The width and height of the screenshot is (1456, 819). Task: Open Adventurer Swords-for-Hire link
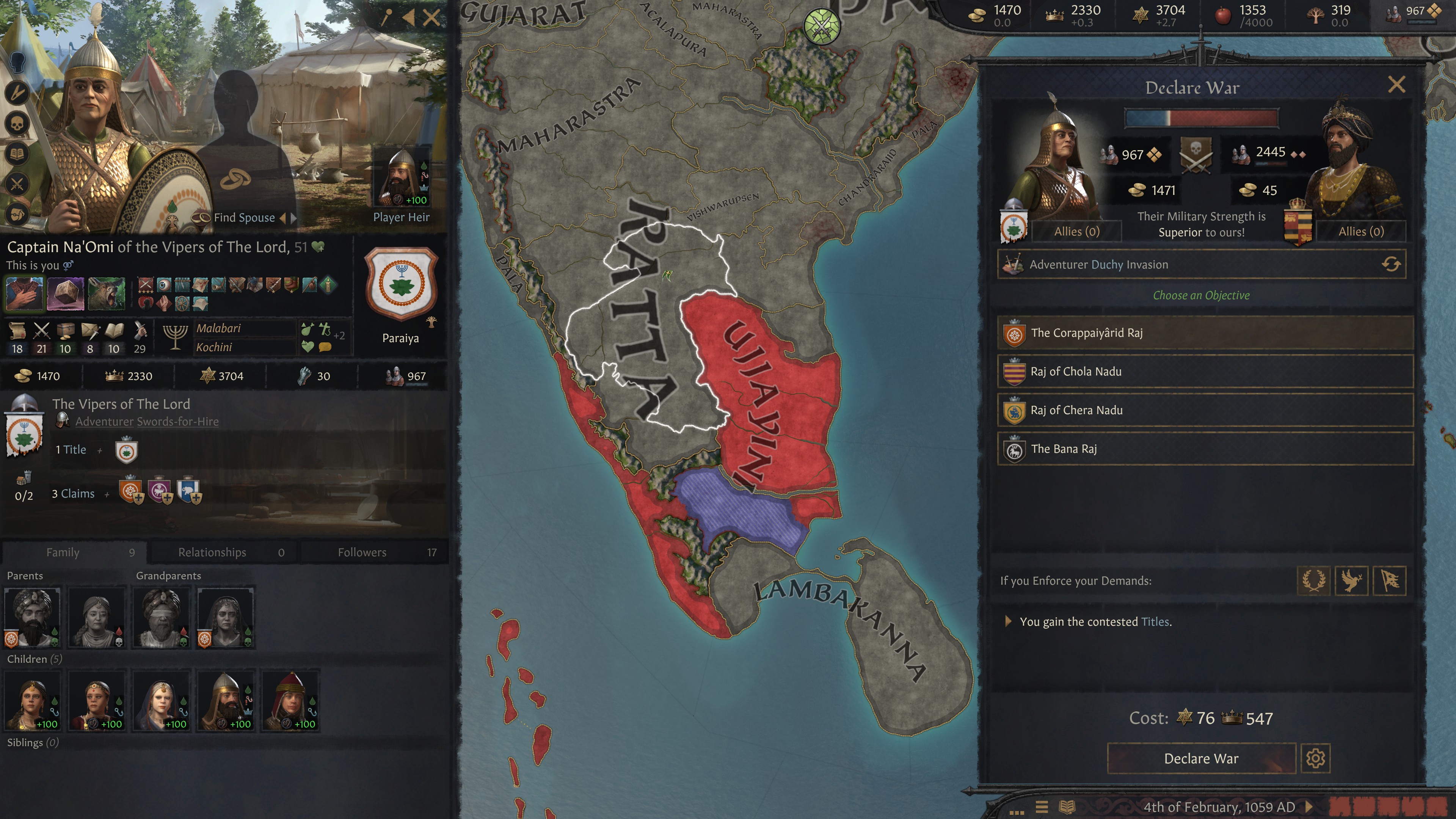pyautogui.click(x=147, y=421)
